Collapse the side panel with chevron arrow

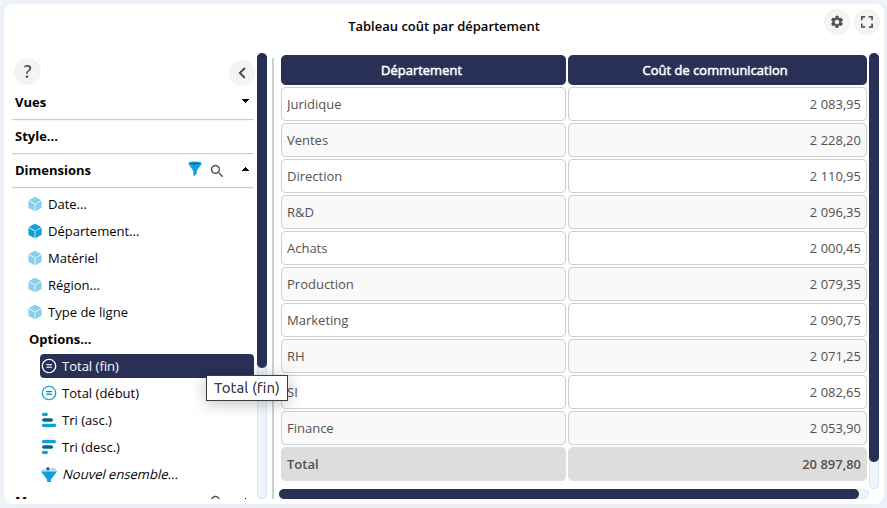point(242,73)
